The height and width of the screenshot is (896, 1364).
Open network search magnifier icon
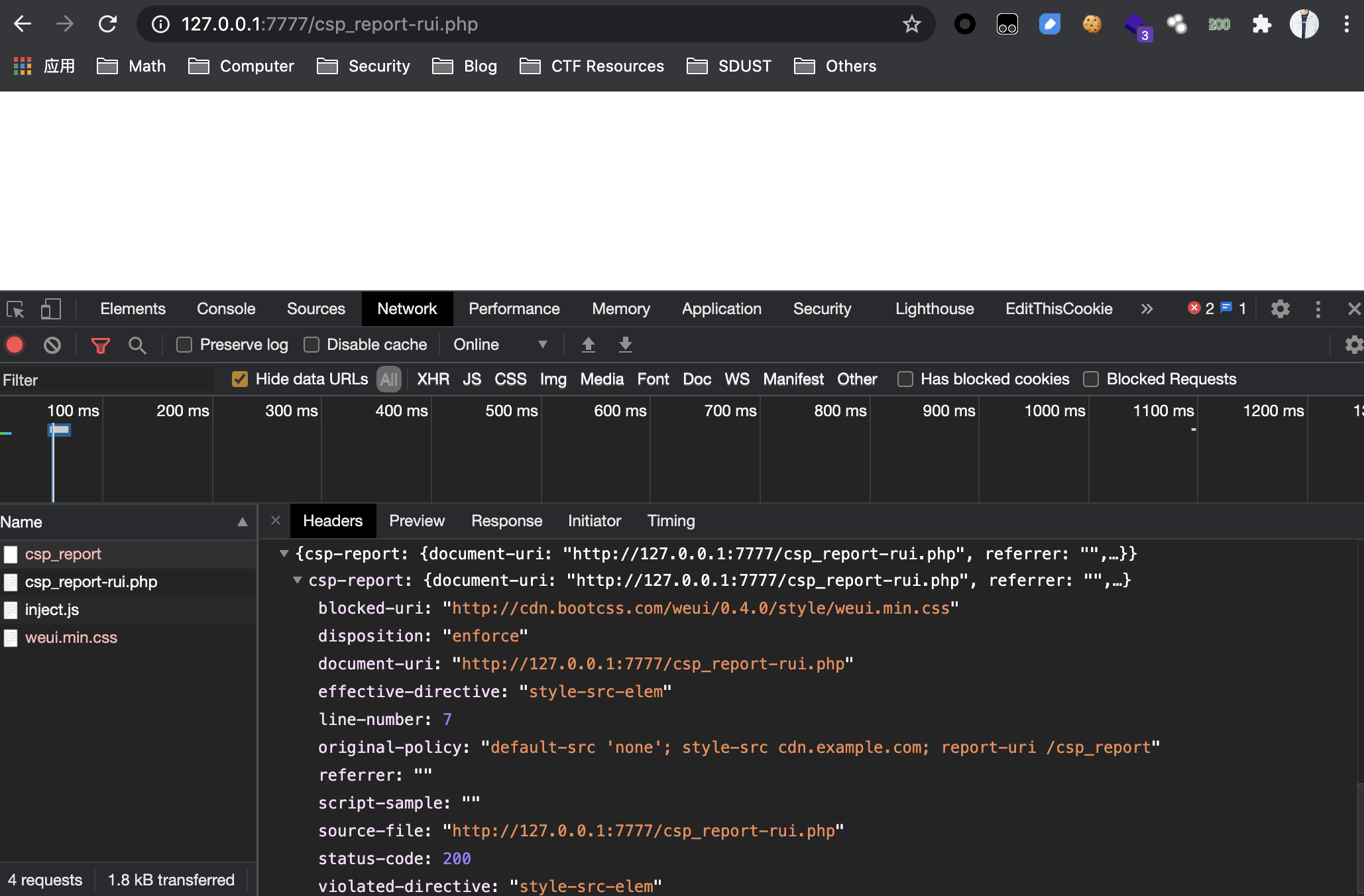point(137,345)
